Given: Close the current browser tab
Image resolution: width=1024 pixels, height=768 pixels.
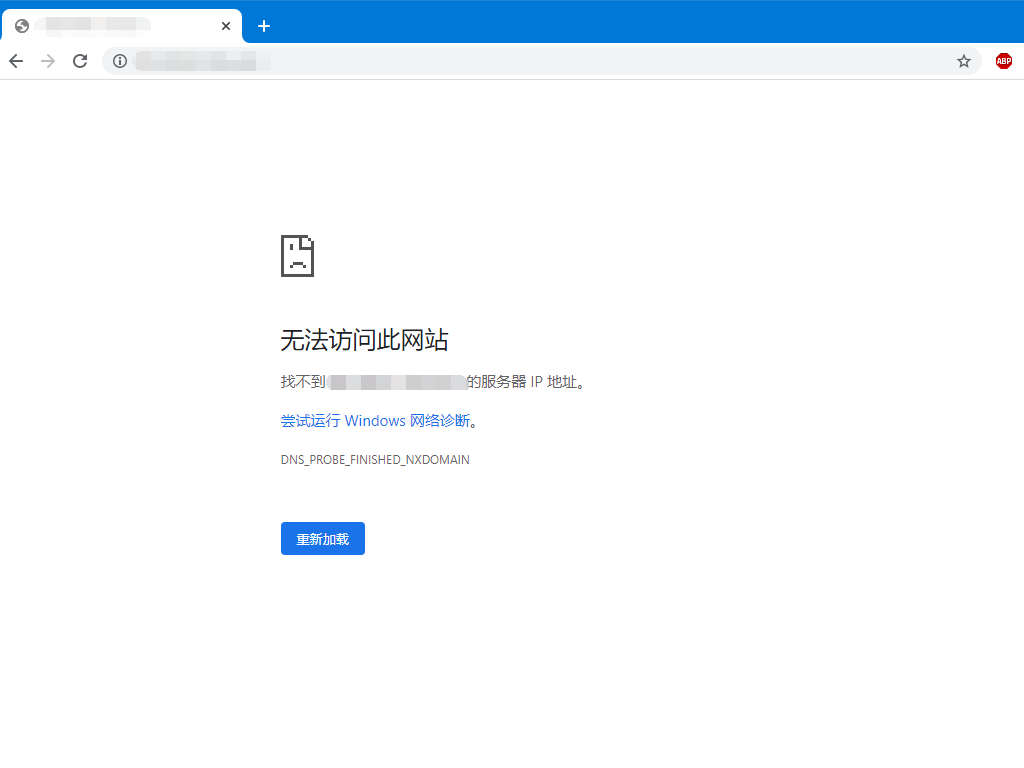Looking at the screenshot, I should (x=226, y=26).
